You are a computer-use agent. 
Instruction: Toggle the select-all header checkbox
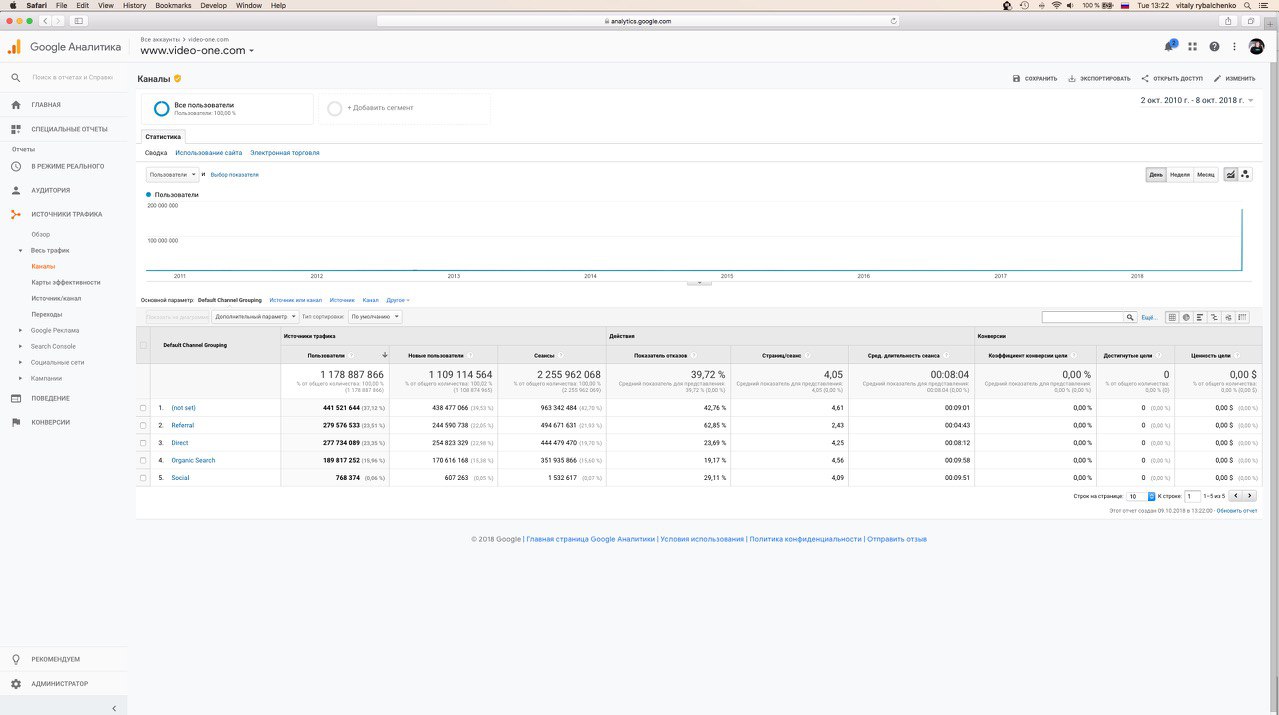(x=143, y=345)
